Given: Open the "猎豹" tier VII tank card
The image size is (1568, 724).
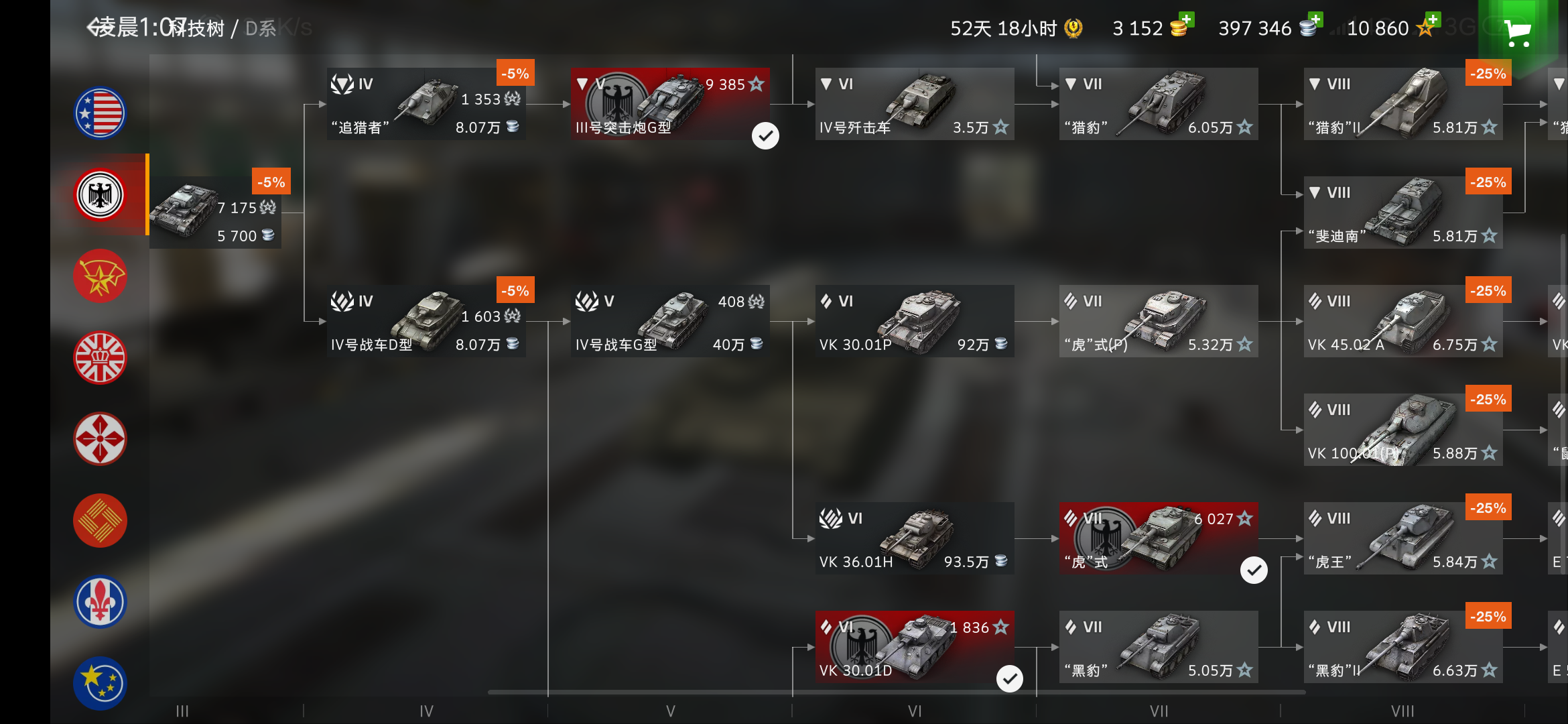Looking at the screenshot, I should pyautogui.click(x=1159, y=104).
